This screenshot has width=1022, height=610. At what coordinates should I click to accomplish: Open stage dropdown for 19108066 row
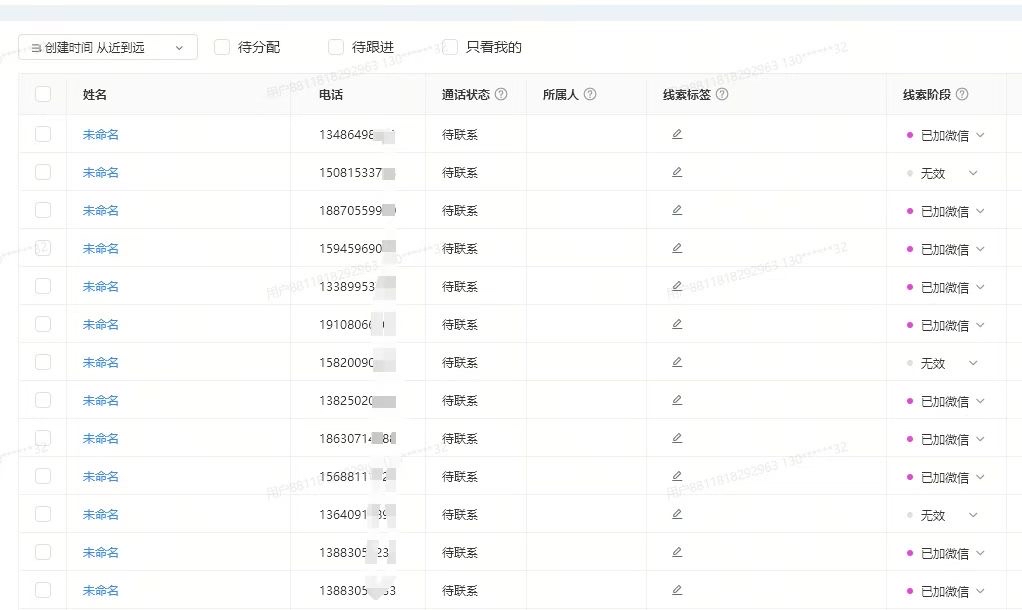click(946, 325)
